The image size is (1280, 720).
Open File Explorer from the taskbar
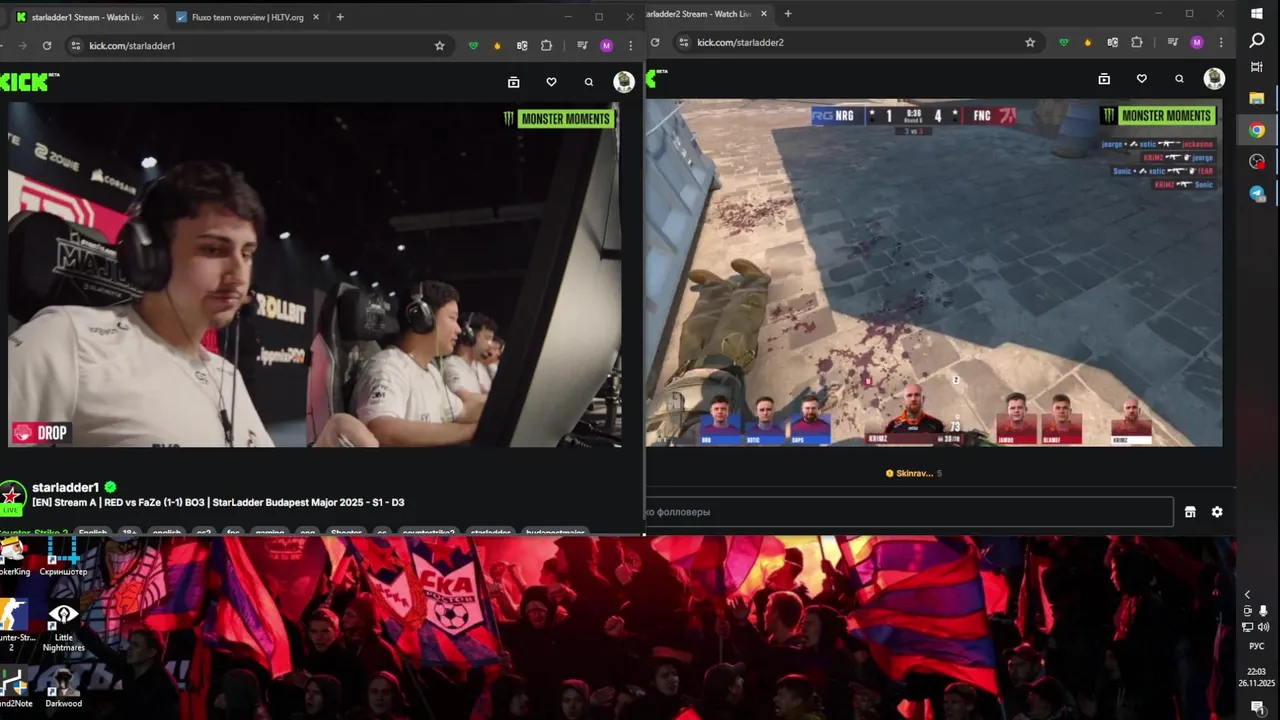(1257, 98)
